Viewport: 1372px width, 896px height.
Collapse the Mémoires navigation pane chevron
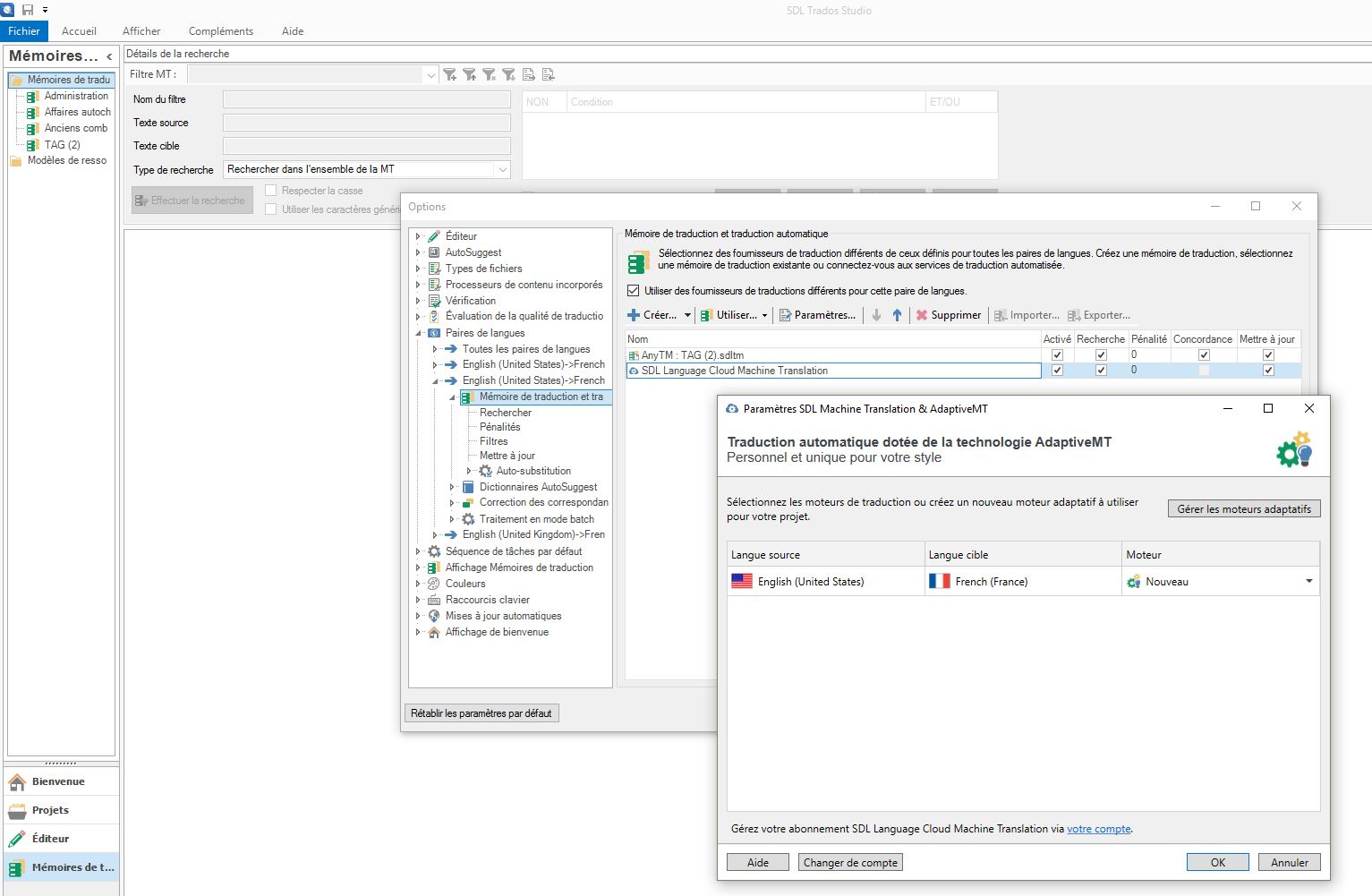coord(109,56)
